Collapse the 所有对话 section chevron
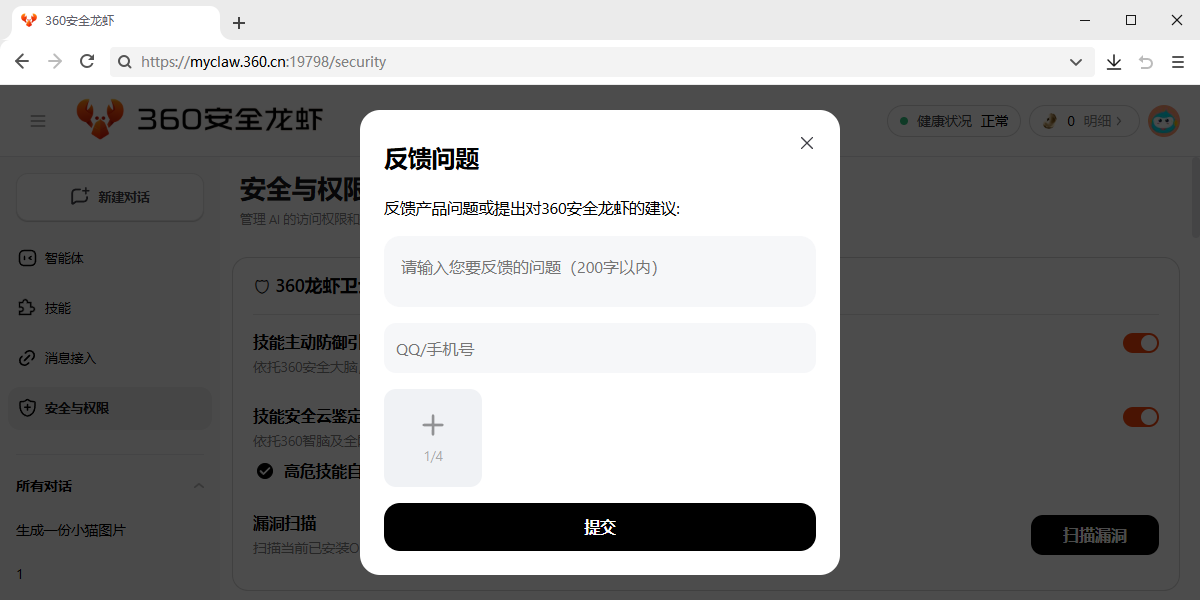Screen dimensions: 1200x600 coord(198,486)
